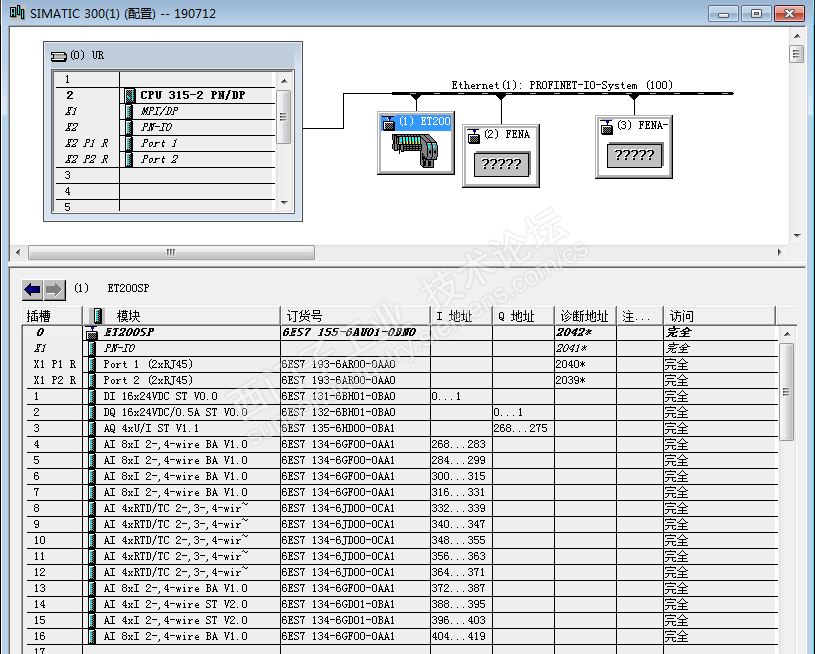Click module table scrollbar up arrow
The height and width of the screenshot is (654, 815).
pyautogui.click(x=787, y=334)
